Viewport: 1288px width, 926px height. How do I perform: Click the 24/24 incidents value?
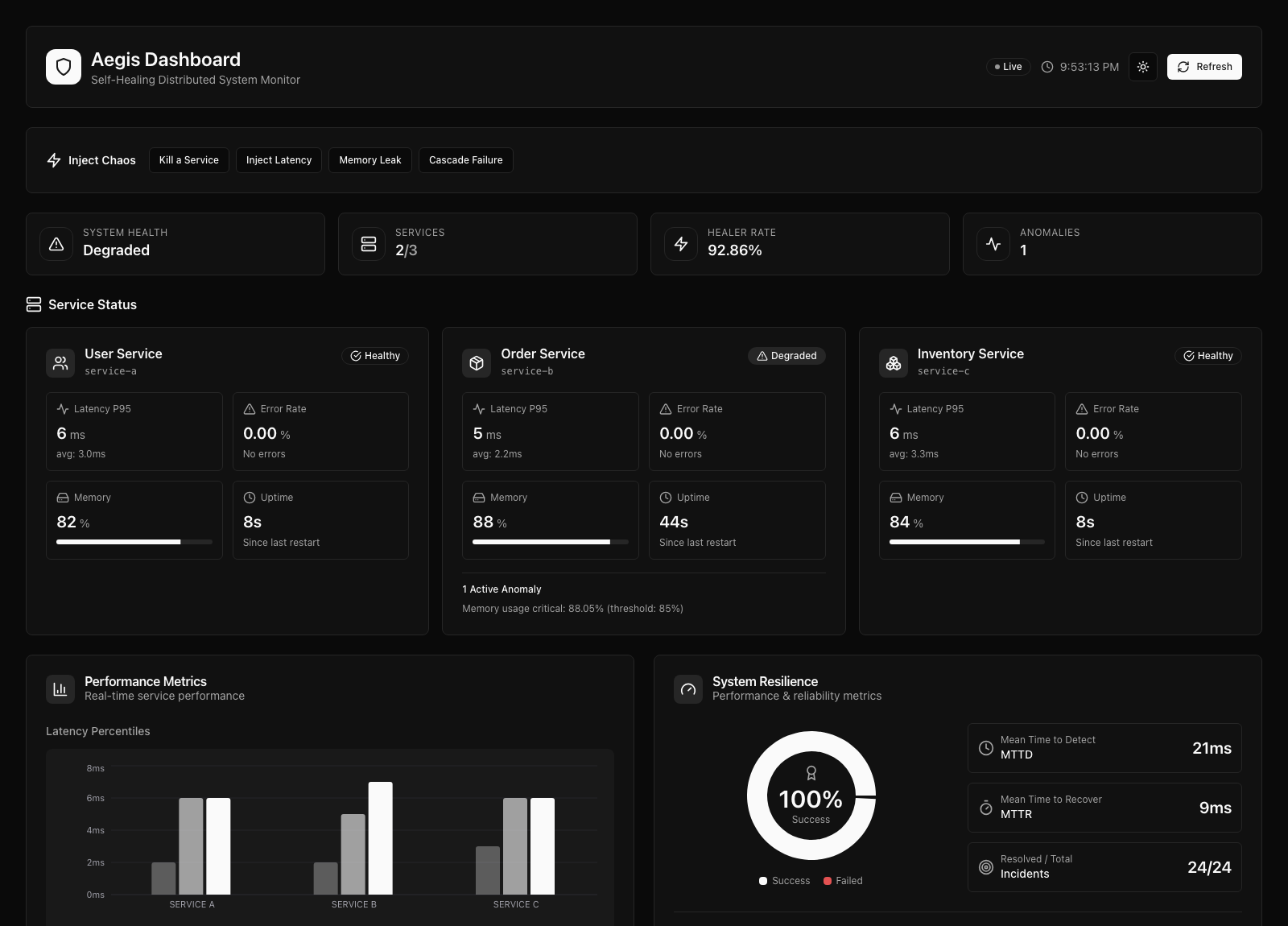[x=1209, y=867]
